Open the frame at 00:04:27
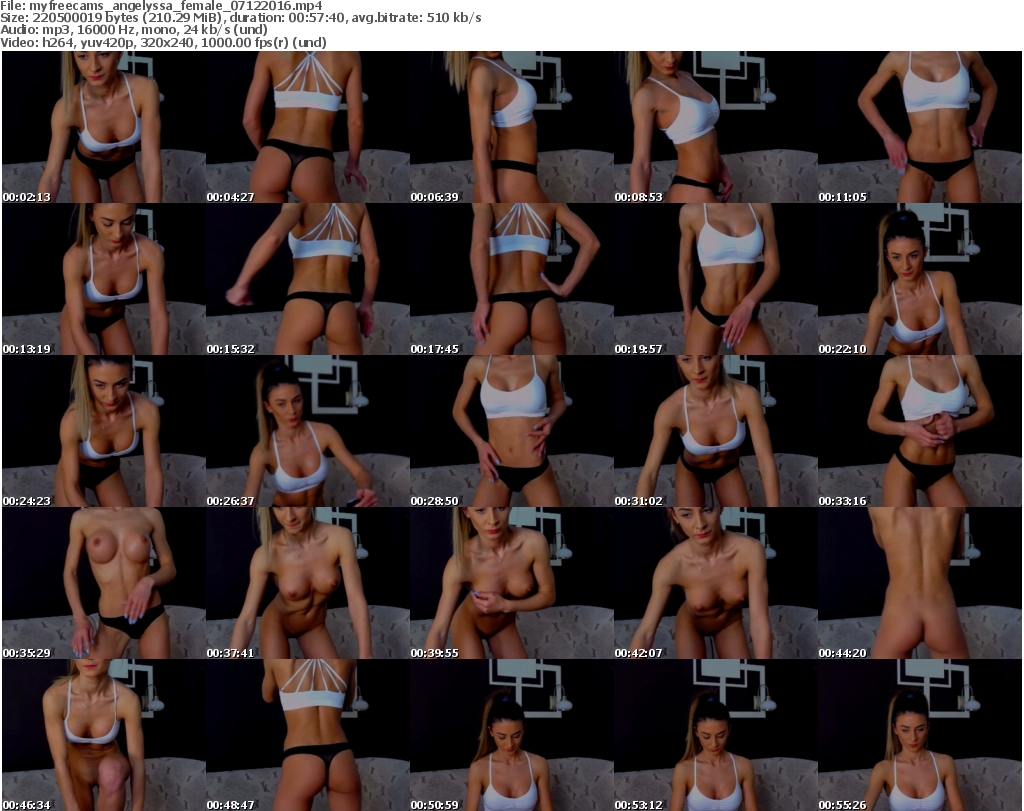The width and height of the screenshot is (1024, 811). (x=308, y=127)
